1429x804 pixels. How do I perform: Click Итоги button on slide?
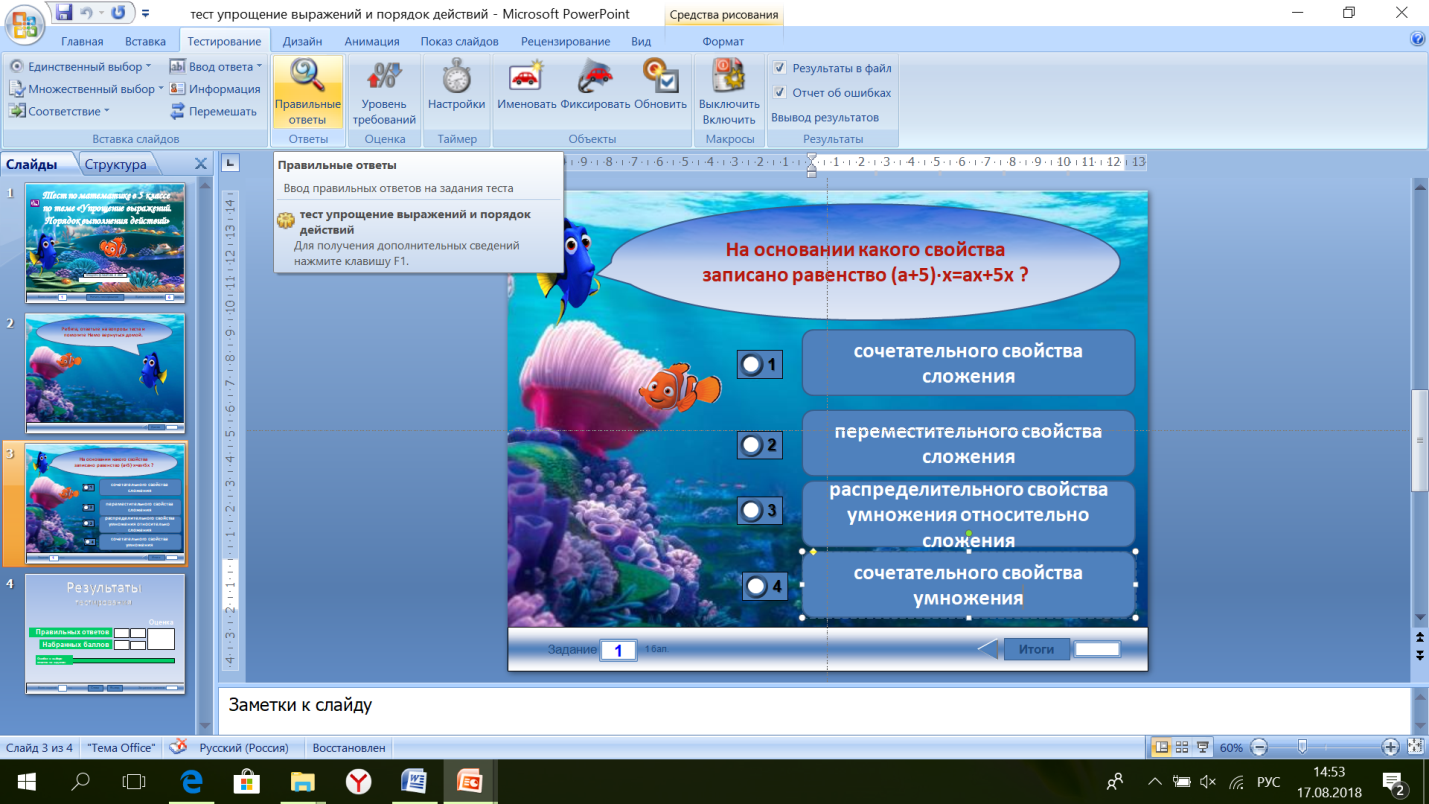(x=1036, y=649)
